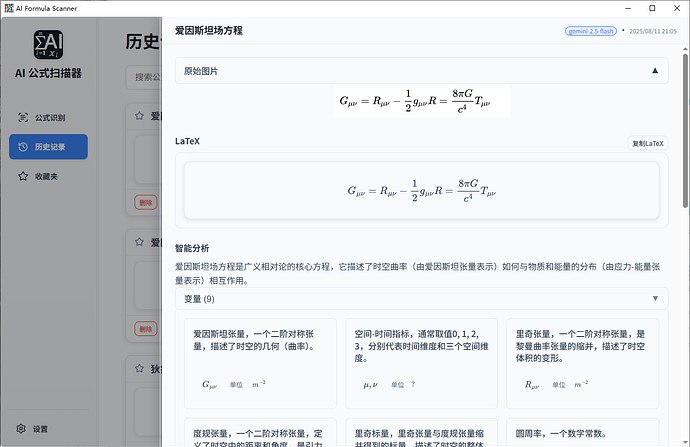Click the 爱因斯坦场方程 title
The image size is (690, 447).
209,30
